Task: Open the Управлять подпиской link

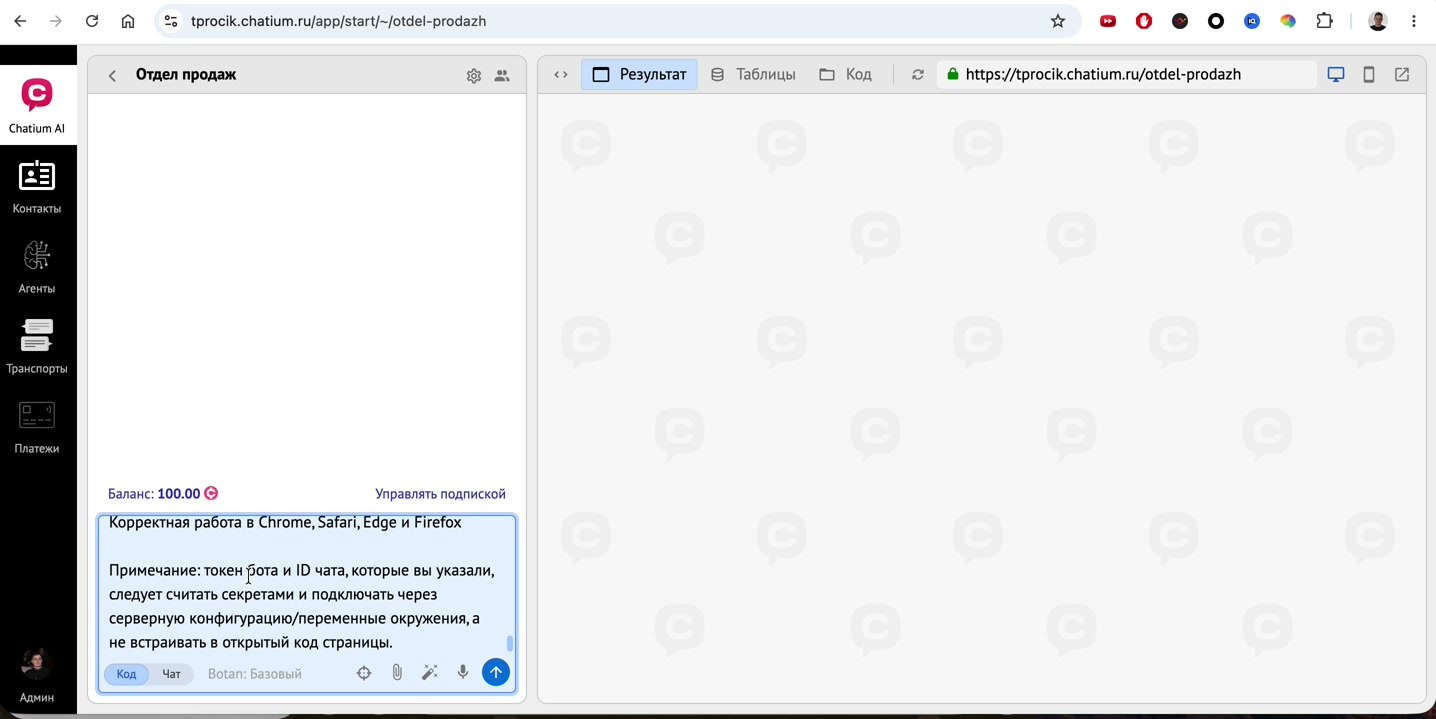Action: pyautogui.click(x=440, y=494)
